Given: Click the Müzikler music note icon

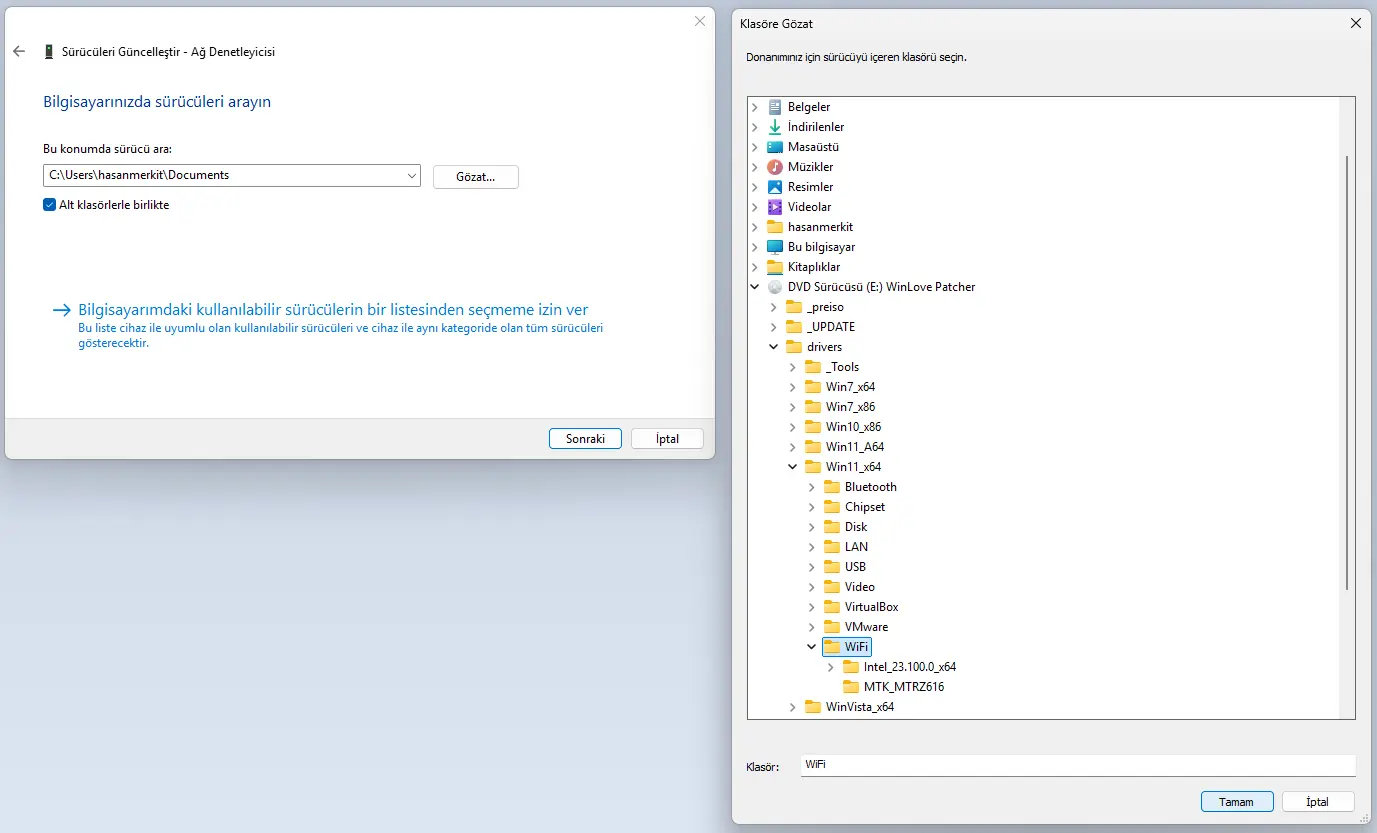Looking at the screenshot, I should [775, 167].
